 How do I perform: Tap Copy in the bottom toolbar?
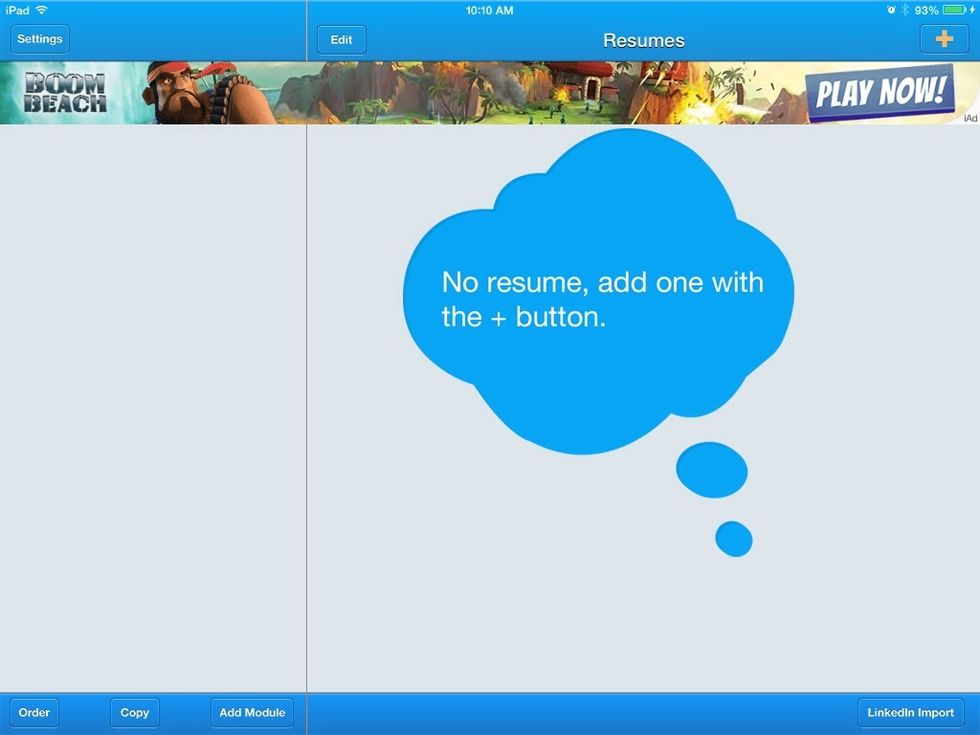click(x=134, y=713)
